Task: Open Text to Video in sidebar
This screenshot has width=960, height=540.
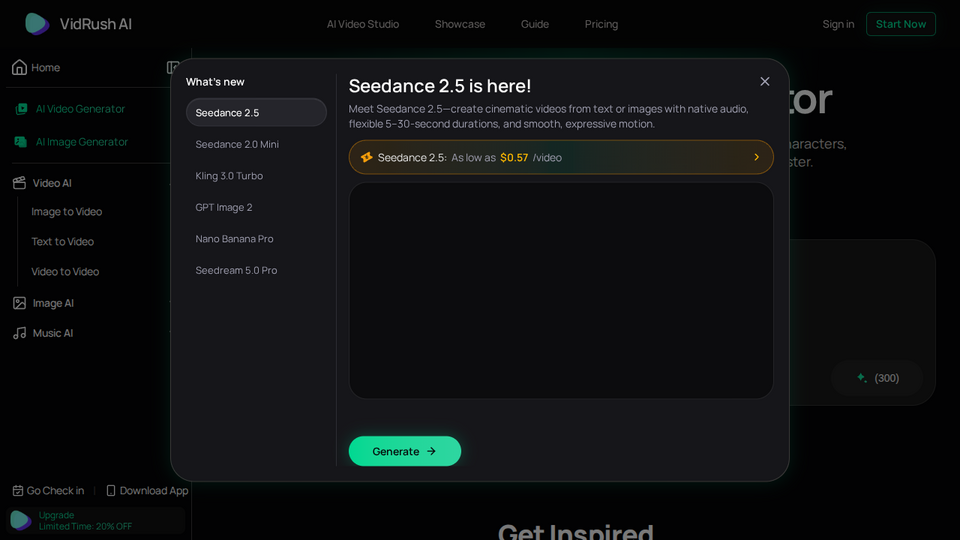Action: [62, 242]
